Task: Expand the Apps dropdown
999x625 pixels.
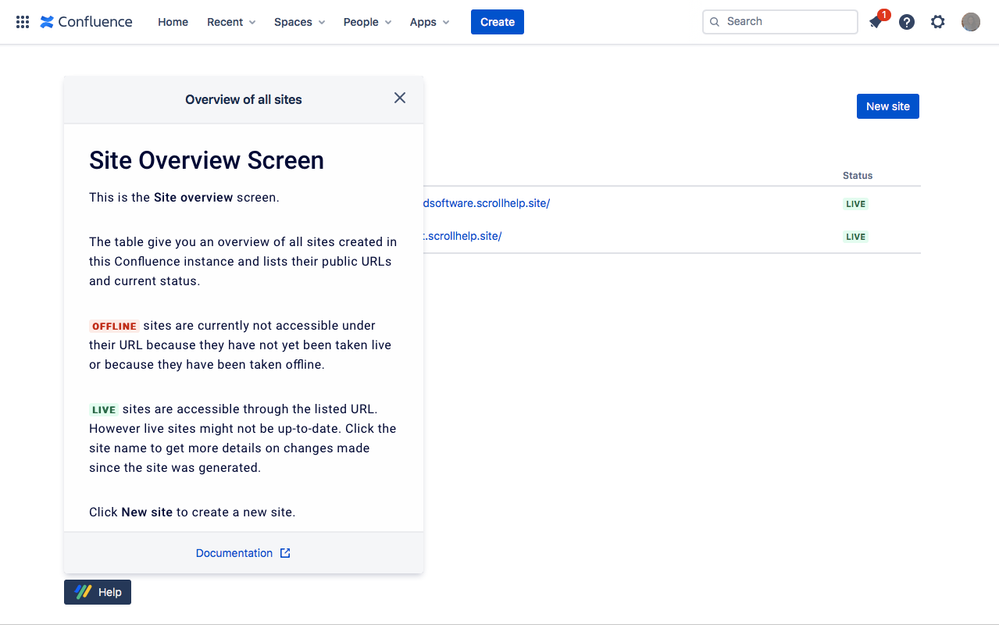Action: click(429, 22)
